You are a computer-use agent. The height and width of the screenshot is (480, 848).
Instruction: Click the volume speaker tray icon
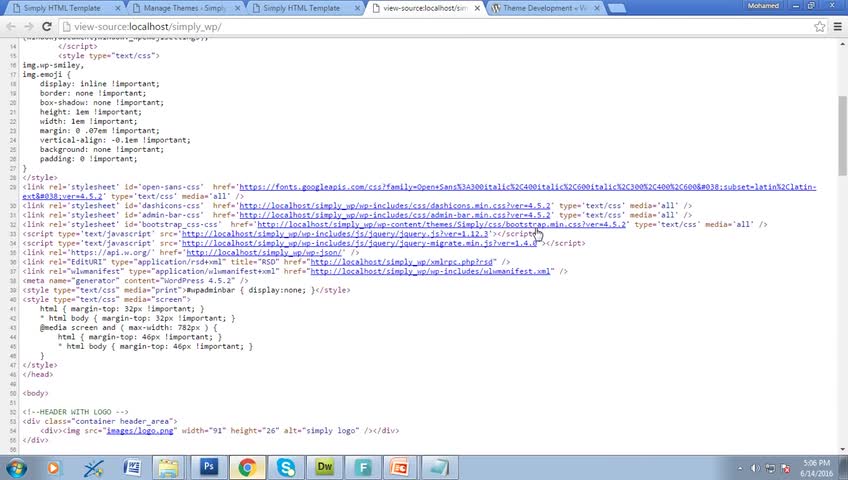[x=756, y=469]
